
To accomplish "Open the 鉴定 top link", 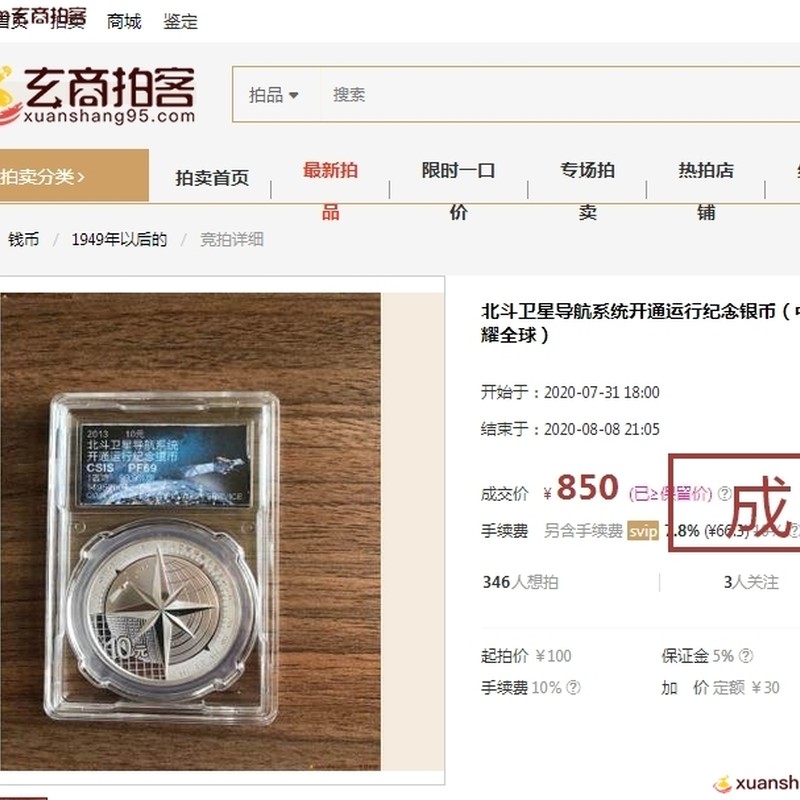I will [x=180, y=21].
